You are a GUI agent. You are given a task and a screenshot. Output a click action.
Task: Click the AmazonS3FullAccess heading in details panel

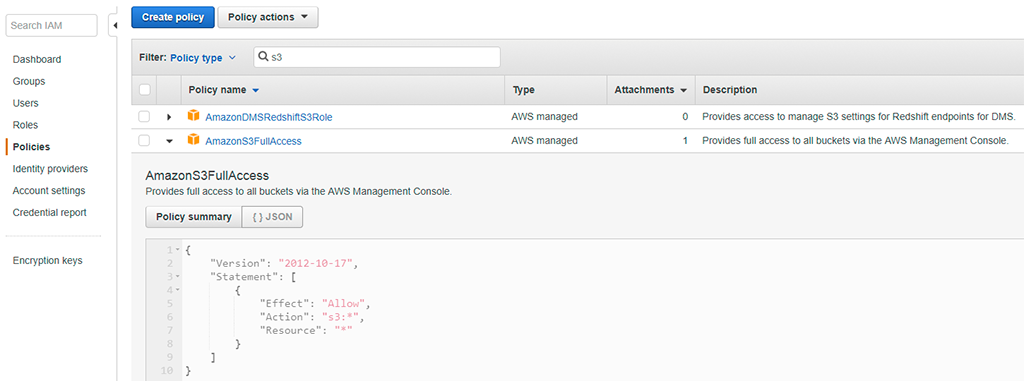pos(207,176)
